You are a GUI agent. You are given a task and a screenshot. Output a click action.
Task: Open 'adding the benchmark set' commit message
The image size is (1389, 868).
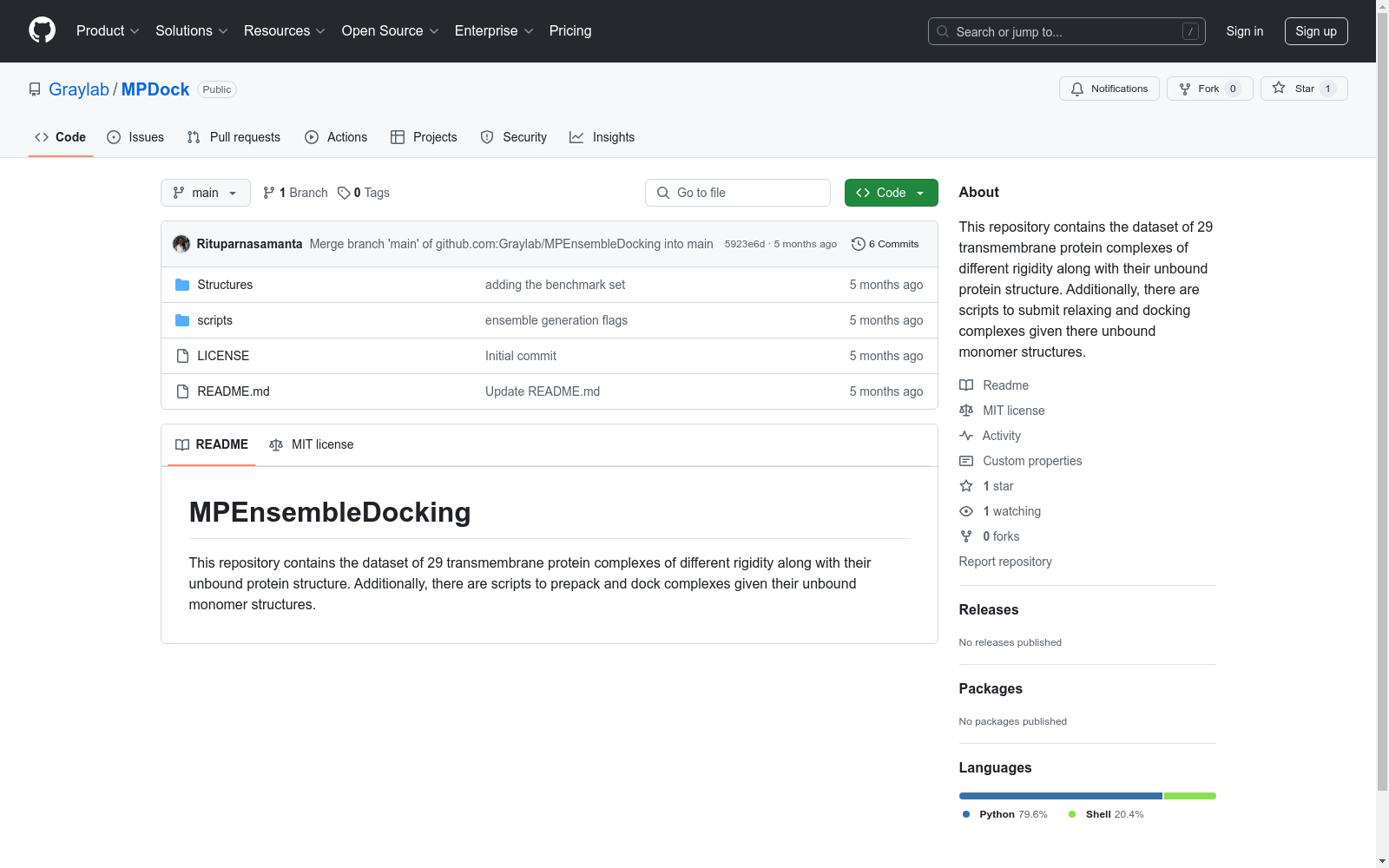[x=555, y=285]
